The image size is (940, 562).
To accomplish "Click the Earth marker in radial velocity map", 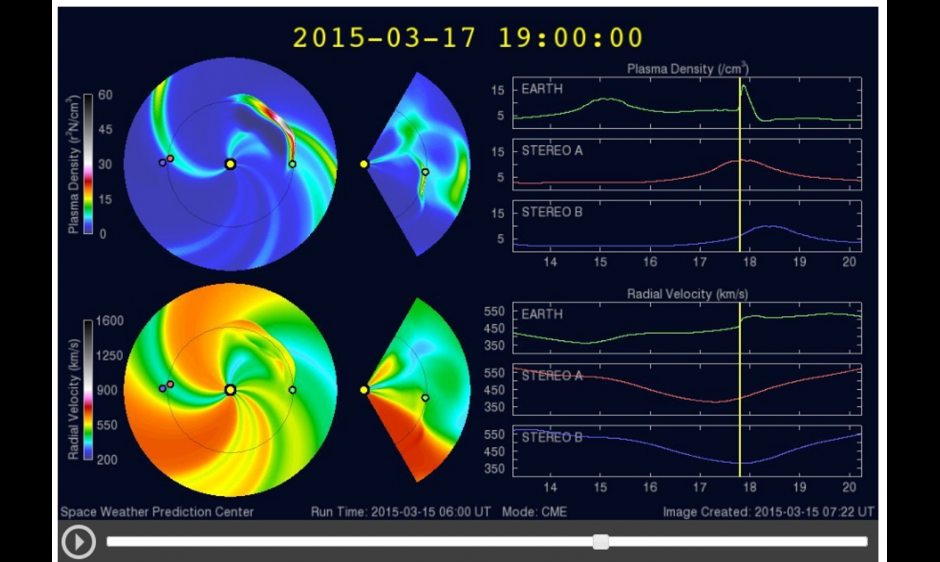I will (292, 390).
